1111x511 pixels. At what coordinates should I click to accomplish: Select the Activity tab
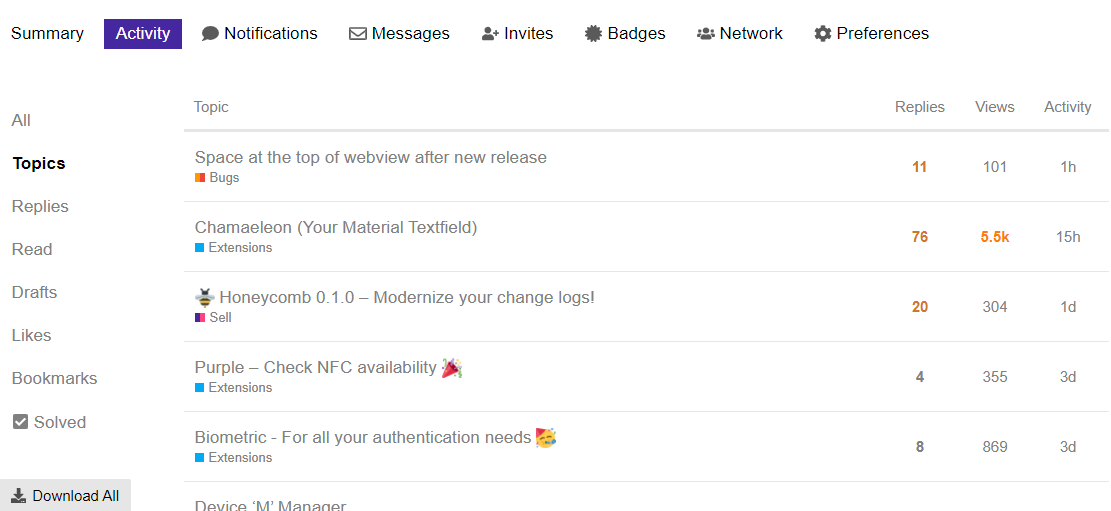[x=143, y=34]
